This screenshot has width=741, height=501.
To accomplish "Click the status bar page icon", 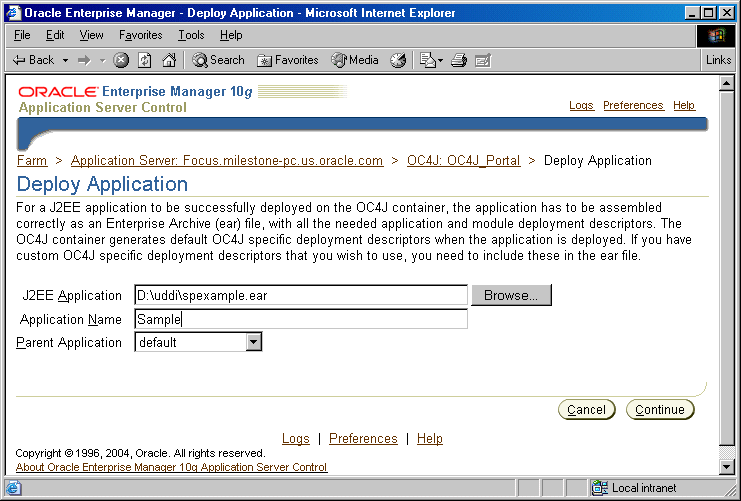I will click(13, 487).
